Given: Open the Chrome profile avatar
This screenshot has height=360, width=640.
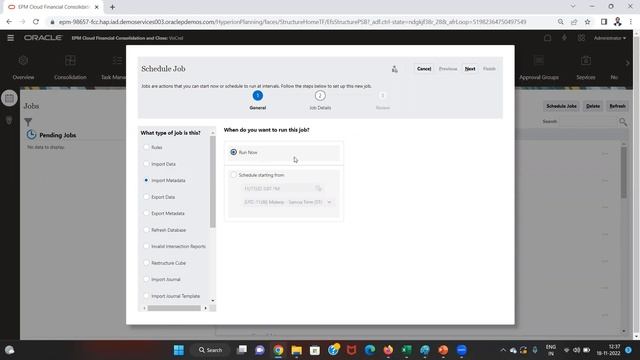Looking at the screenshot, I should point(617,22).
